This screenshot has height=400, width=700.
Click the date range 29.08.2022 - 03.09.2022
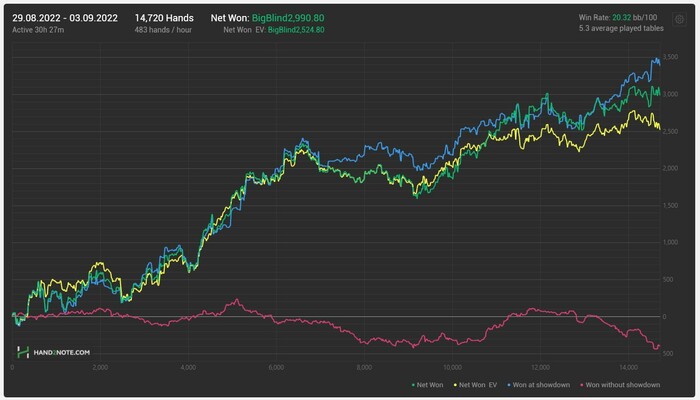point(65,18)
